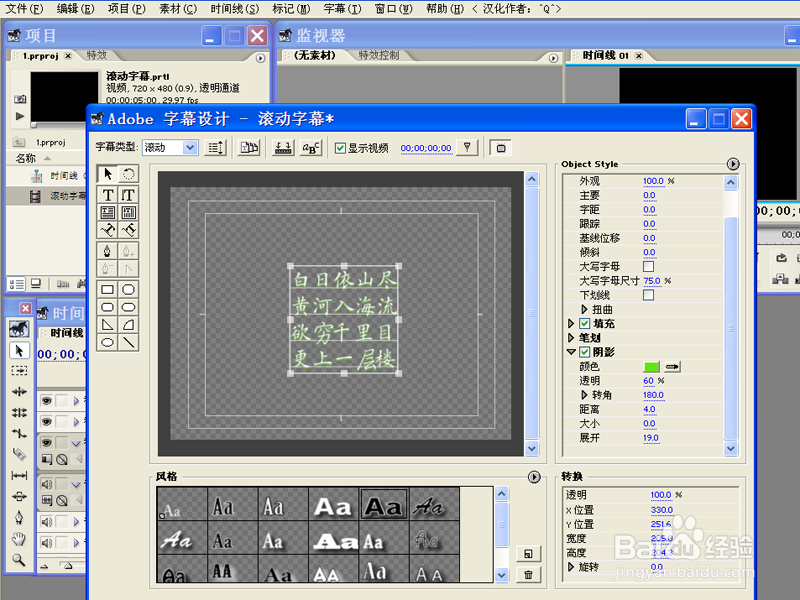The image size is (800, 600).
Task: Click the new style button in Styles panel
Action: [528, 554]
